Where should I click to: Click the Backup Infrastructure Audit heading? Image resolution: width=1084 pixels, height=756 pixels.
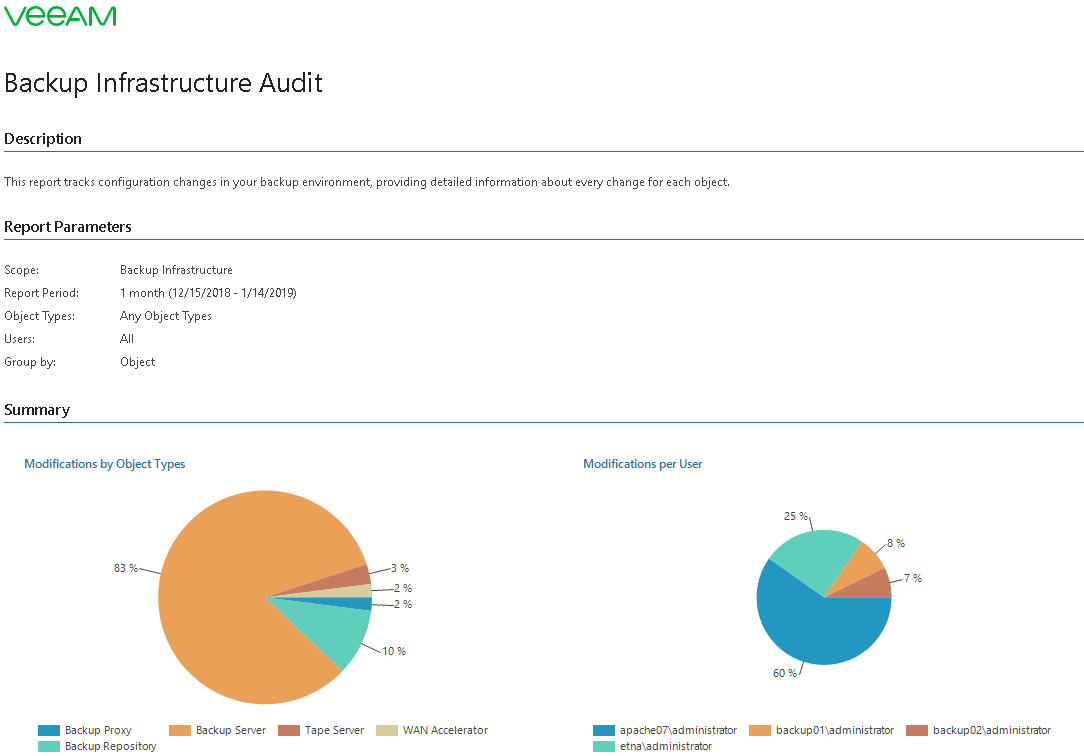click(x=163, y=83)
